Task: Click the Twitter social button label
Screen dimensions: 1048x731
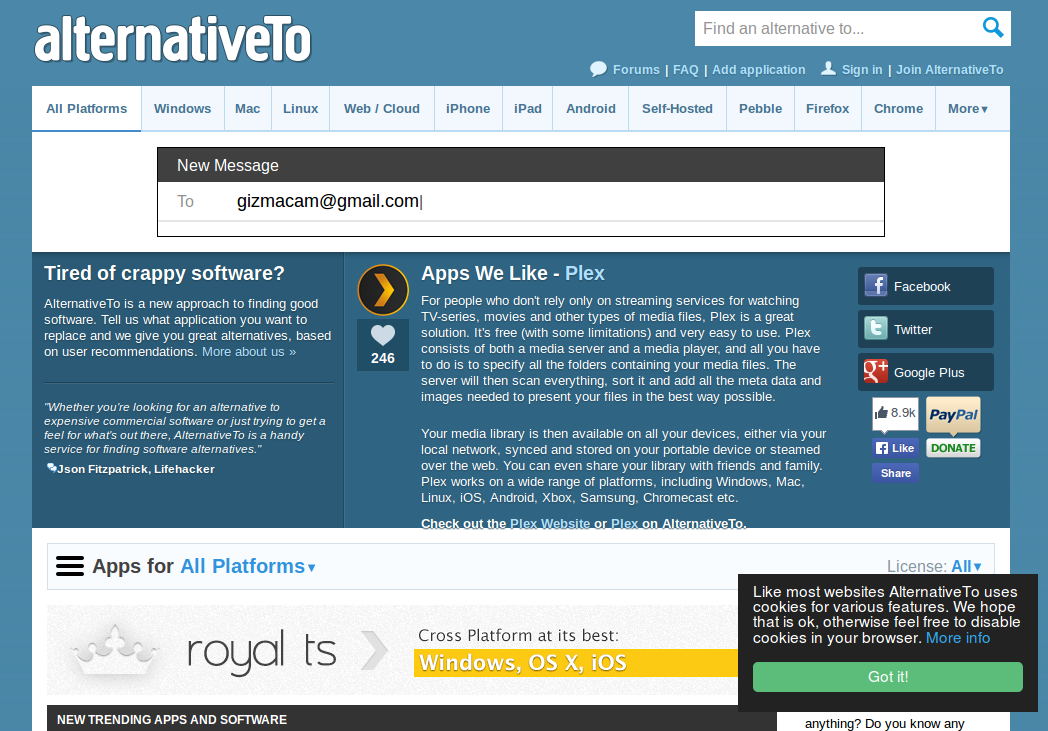Action: click(x=913, y=329)
